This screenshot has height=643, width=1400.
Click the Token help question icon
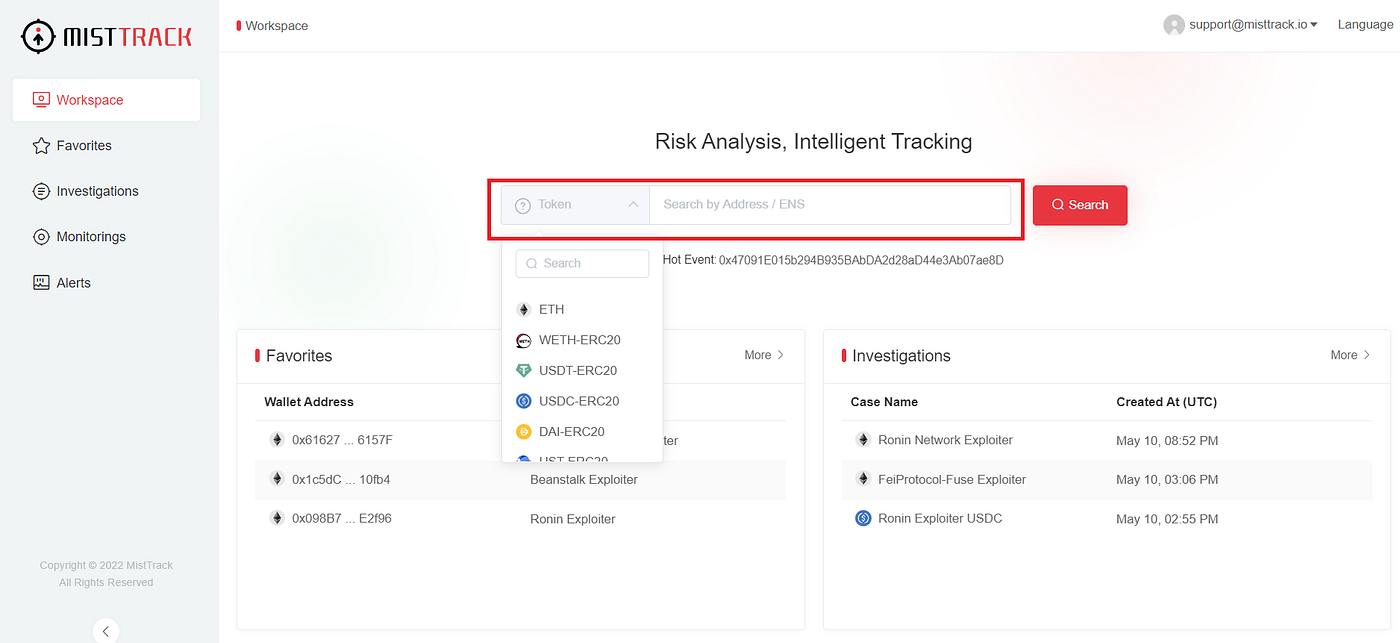tap(523, 205)
